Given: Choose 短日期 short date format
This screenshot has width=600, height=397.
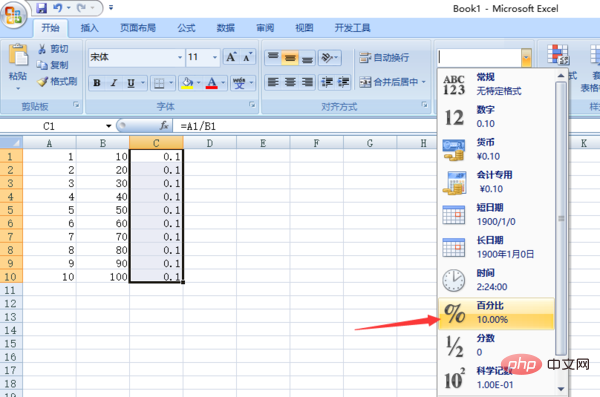Looking at the screenshot, I should point(496,214).
